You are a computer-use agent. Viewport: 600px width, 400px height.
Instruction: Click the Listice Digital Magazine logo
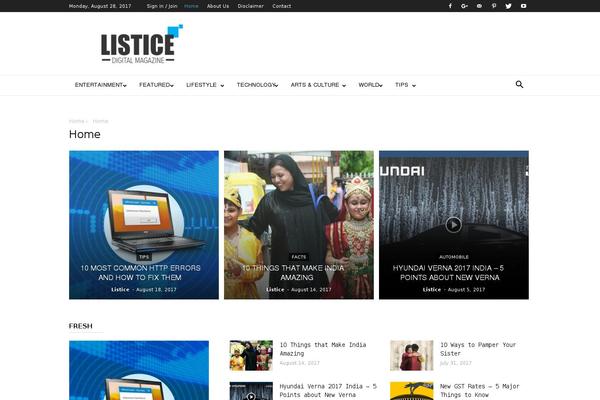coord(141,44)
